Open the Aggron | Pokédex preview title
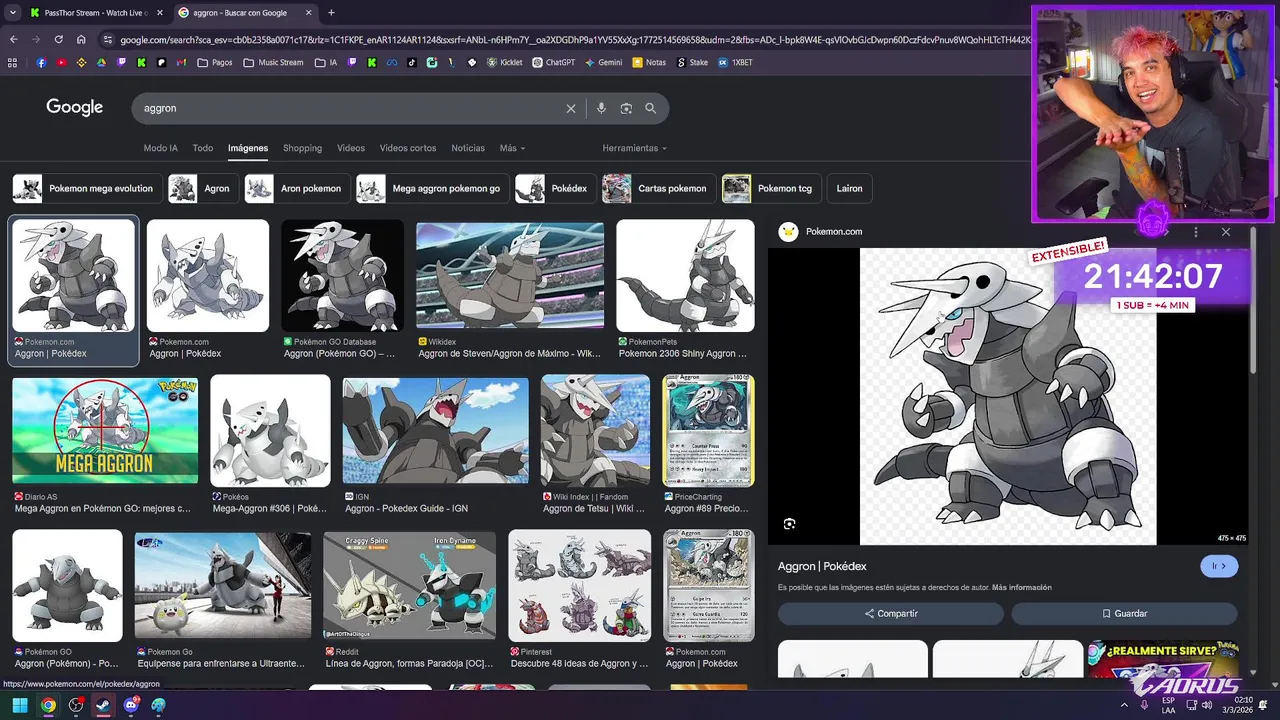 [822, 566]
